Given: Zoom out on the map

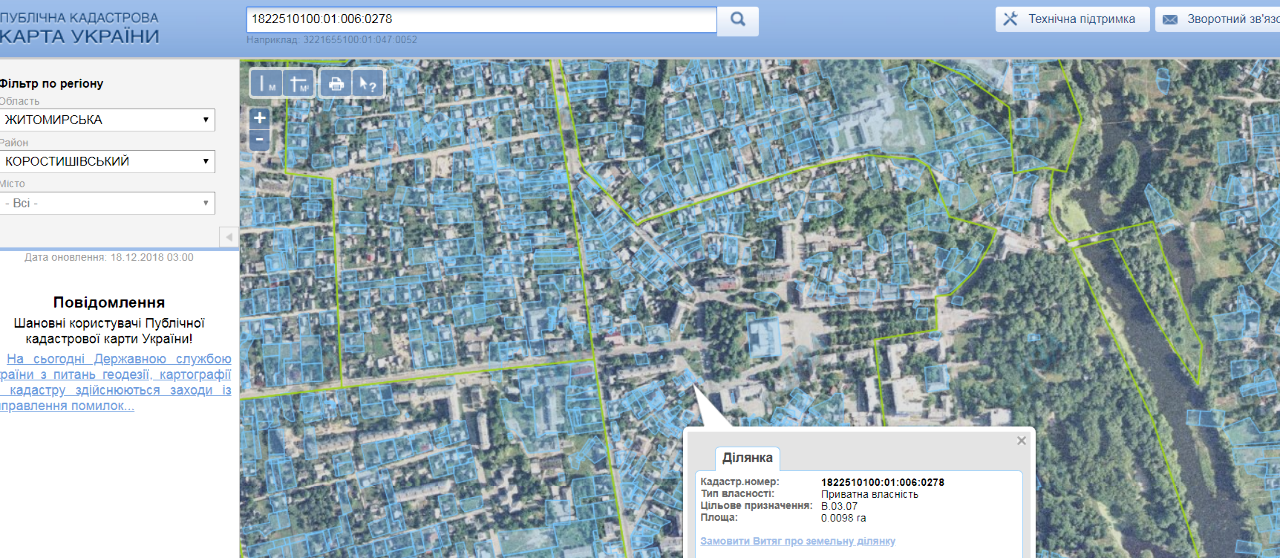Looking at the screenshot, I should click(259, 140).
